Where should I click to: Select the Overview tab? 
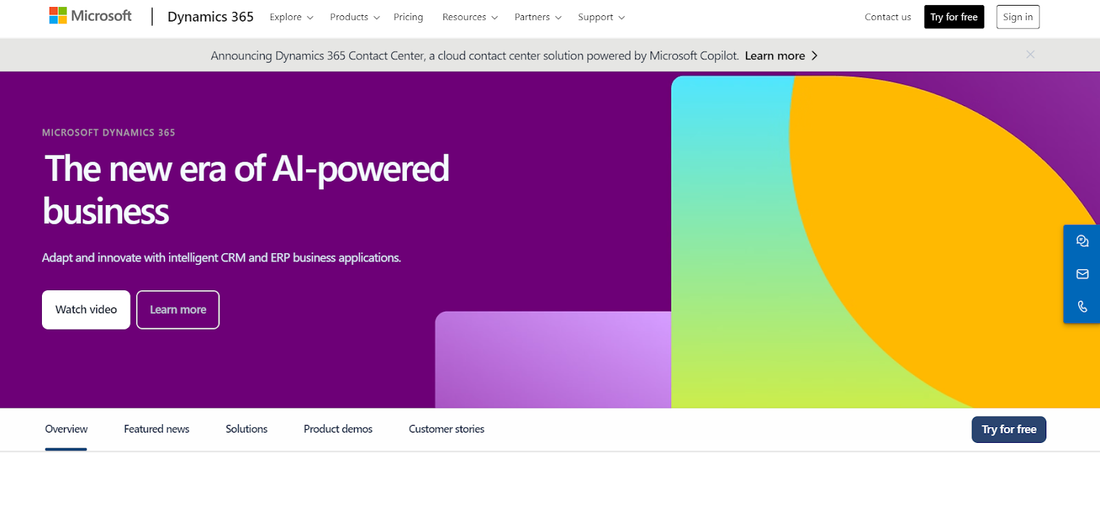66,429
